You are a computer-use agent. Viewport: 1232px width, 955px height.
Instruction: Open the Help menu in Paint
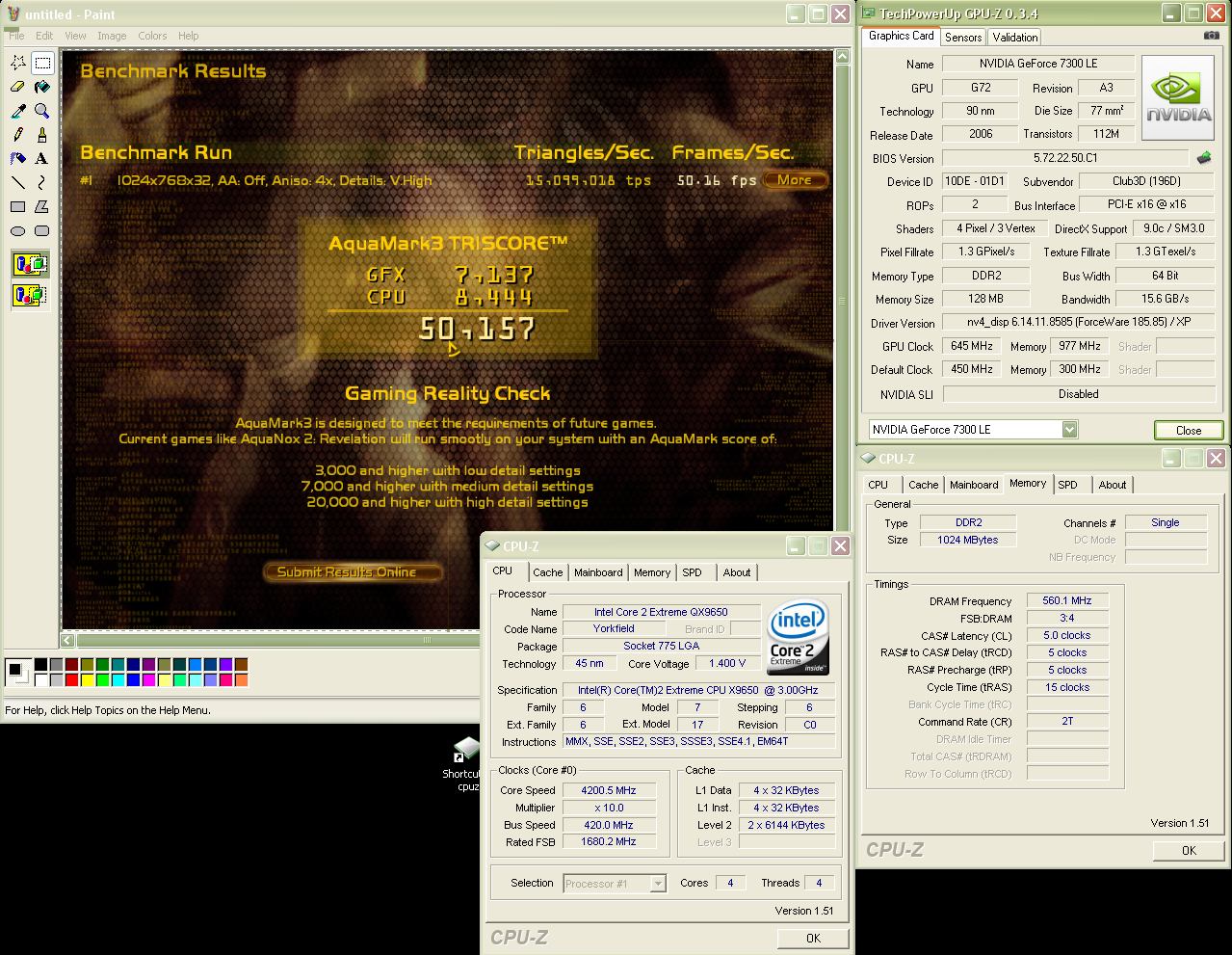188,36
